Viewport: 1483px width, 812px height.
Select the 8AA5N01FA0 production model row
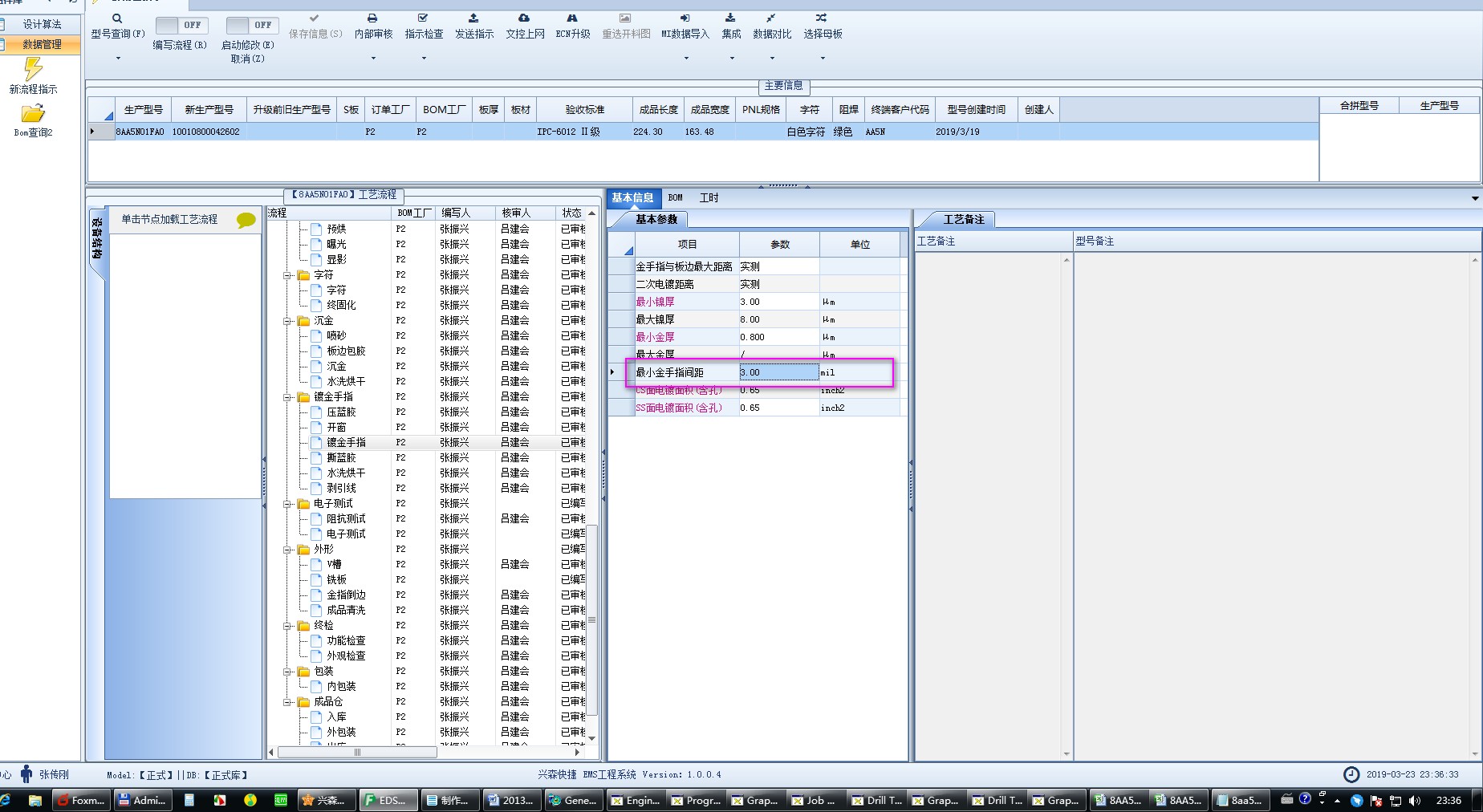pyautogui.click(x=703, y=132)
